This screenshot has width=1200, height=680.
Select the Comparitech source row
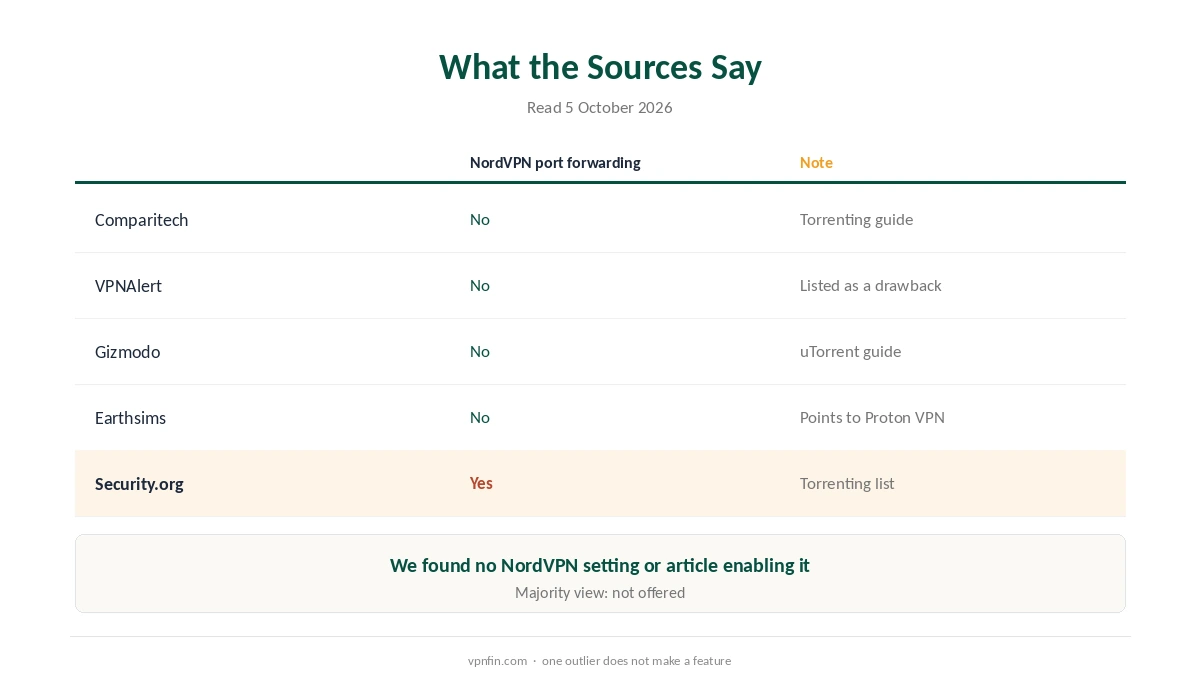coord(600,220)
